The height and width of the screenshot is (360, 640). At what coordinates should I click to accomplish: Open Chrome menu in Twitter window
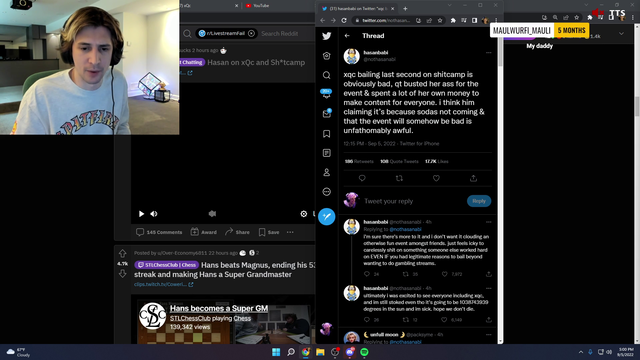coord(496,20)
